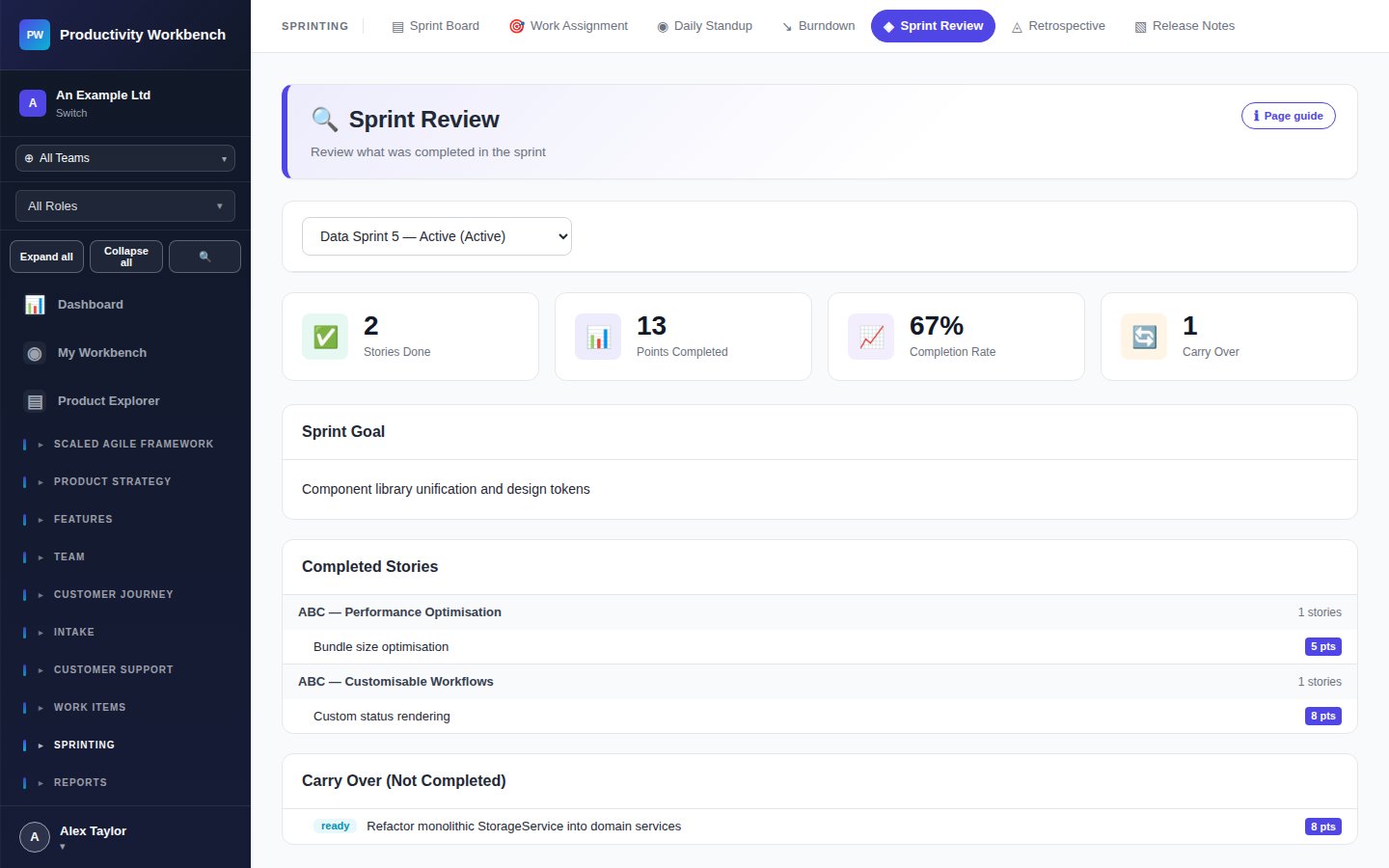Open the Burndown tab
The image size is (1389, 868).
(818, 26)
